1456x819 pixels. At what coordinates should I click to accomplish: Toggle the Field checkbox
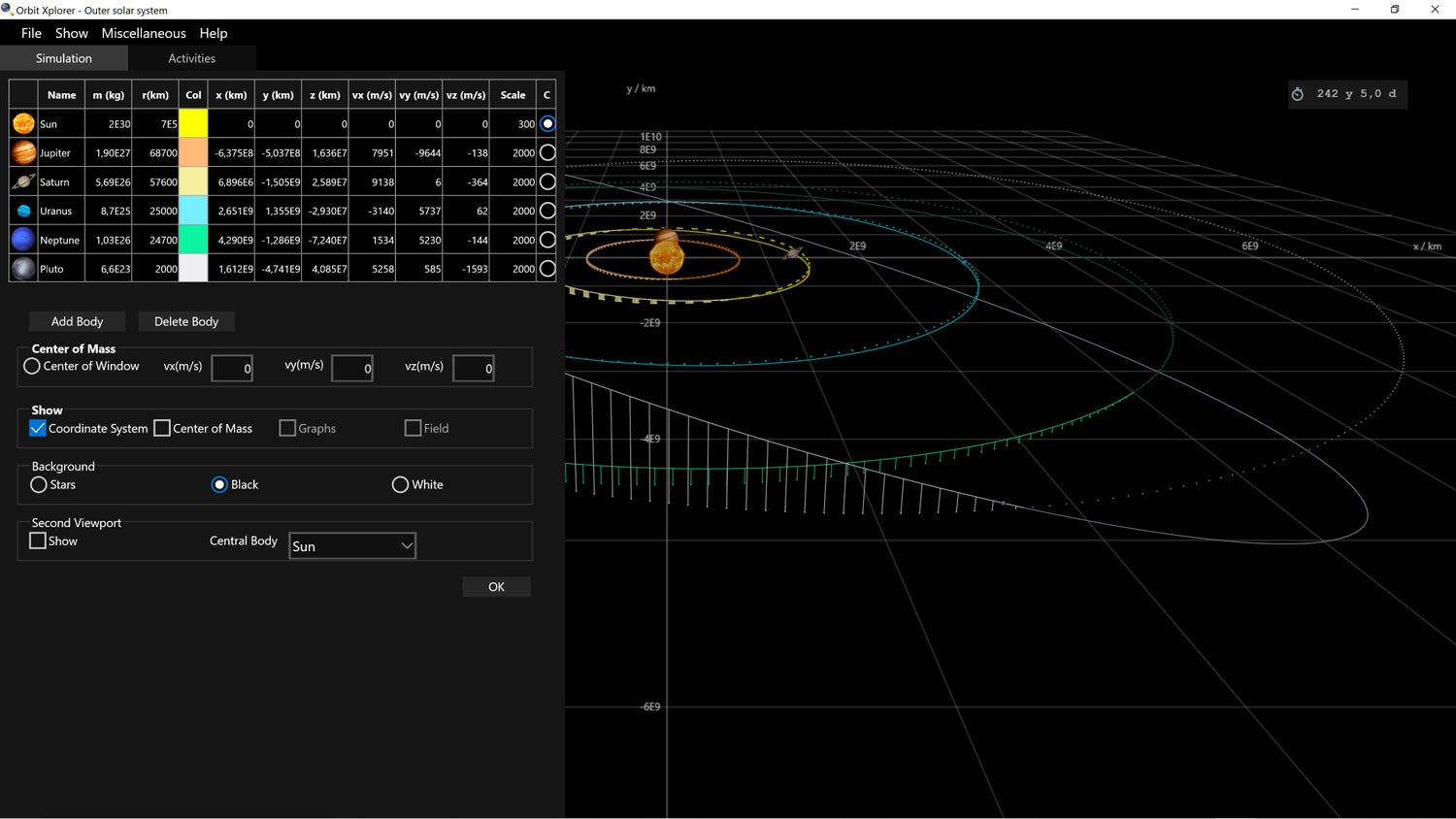413,428
